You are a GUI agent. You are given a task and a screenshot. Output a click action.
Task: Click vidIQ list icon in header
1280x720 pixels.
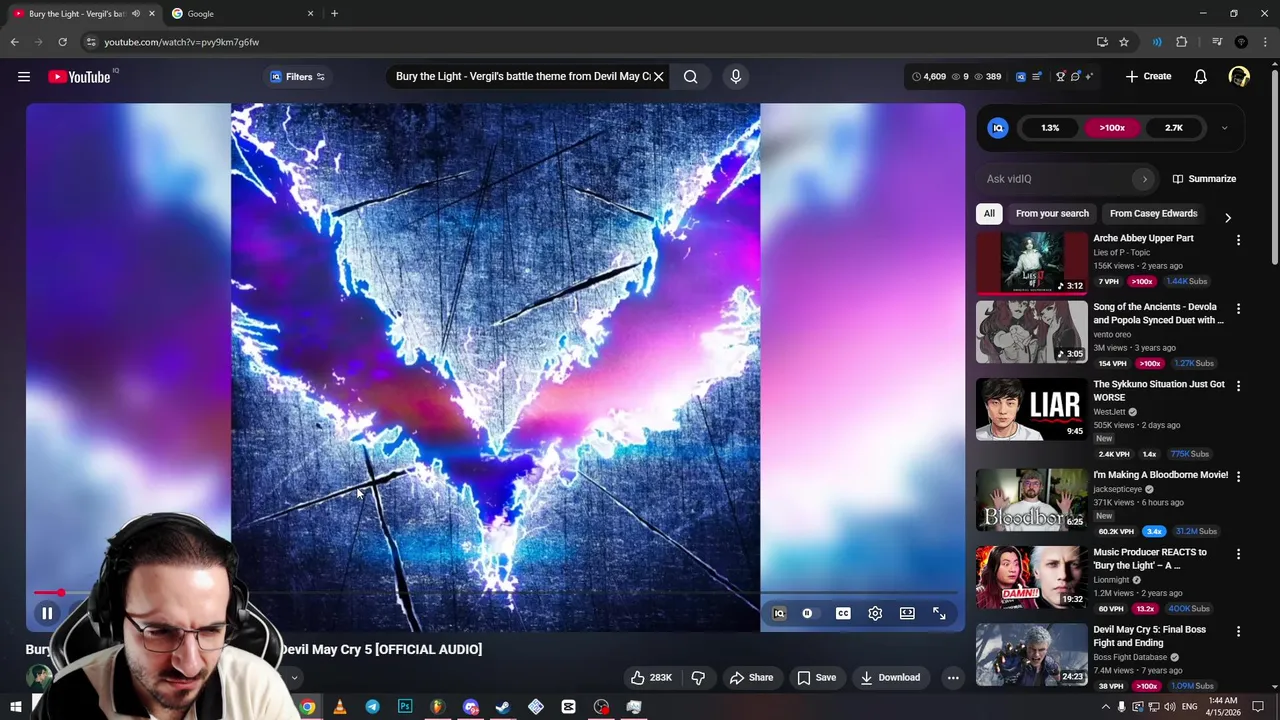[x=1036, y=77]
